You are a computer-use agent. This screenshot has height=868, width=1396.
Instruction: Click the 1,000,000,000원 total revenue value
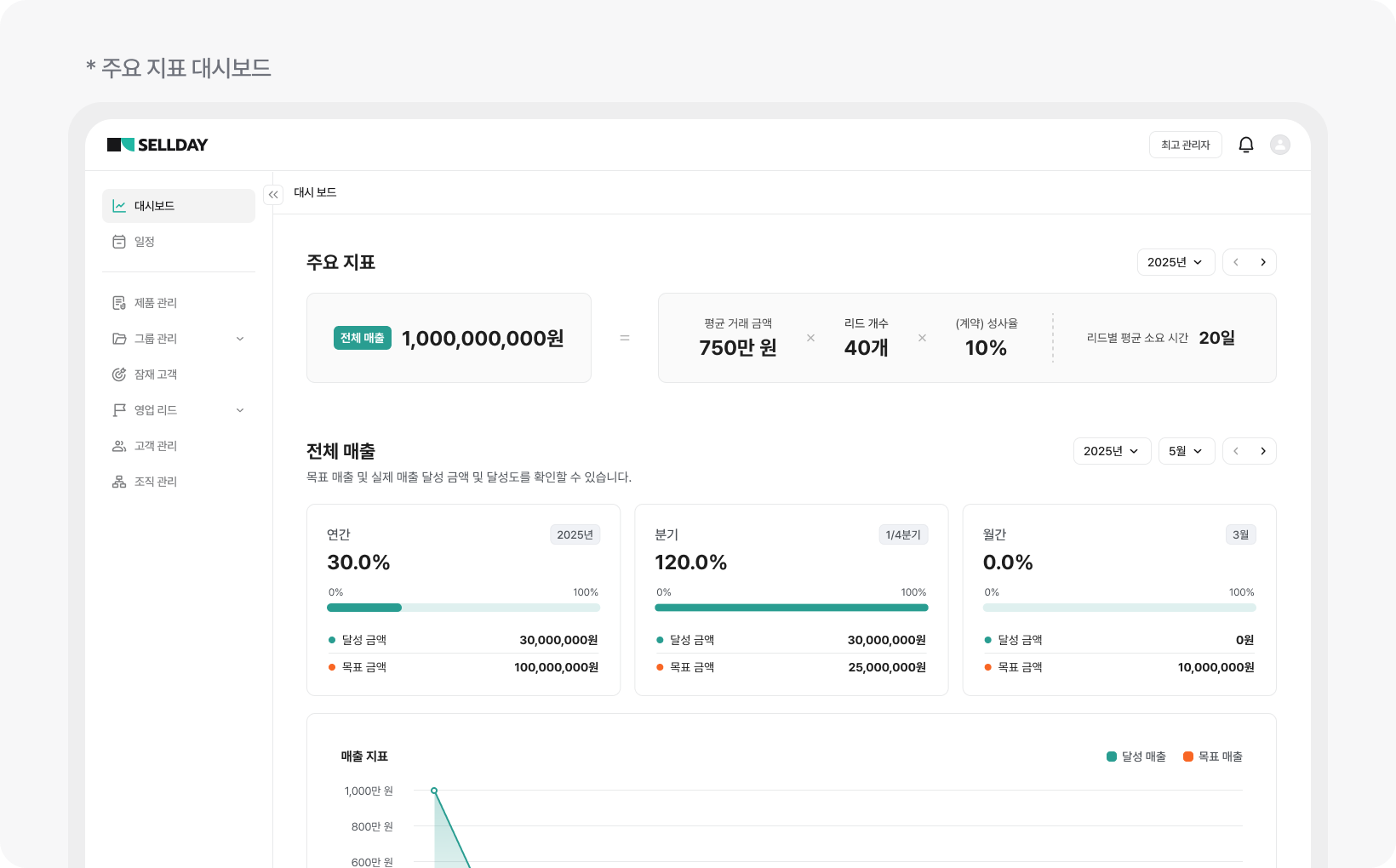pos(483,339)
